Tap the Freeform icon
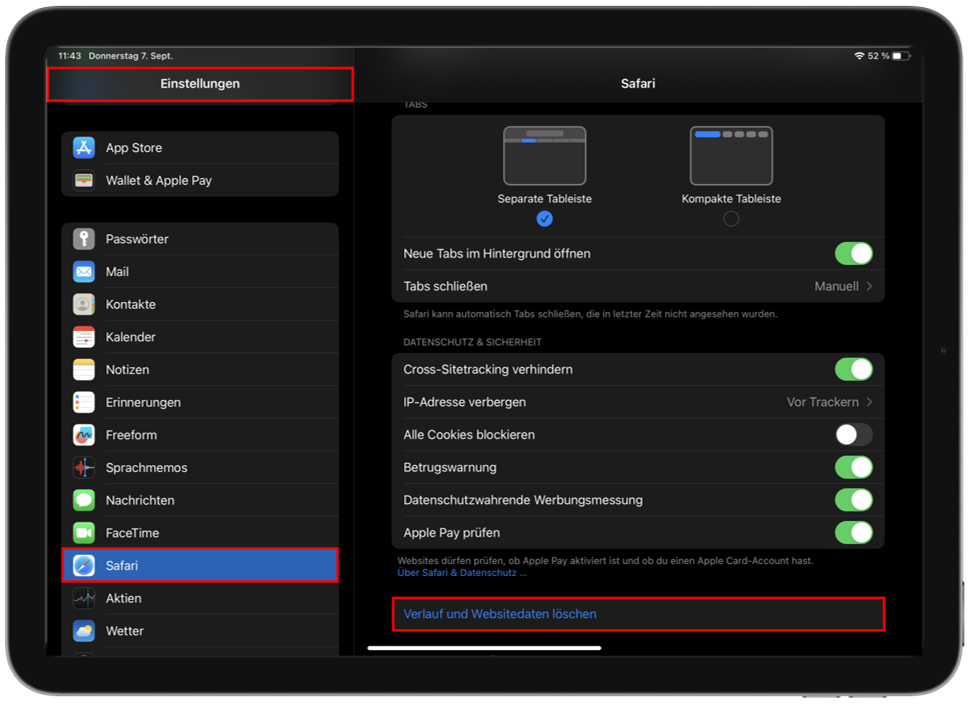Image resolution: width=968 pixels, height=704 pixels. tap(84, 435)
